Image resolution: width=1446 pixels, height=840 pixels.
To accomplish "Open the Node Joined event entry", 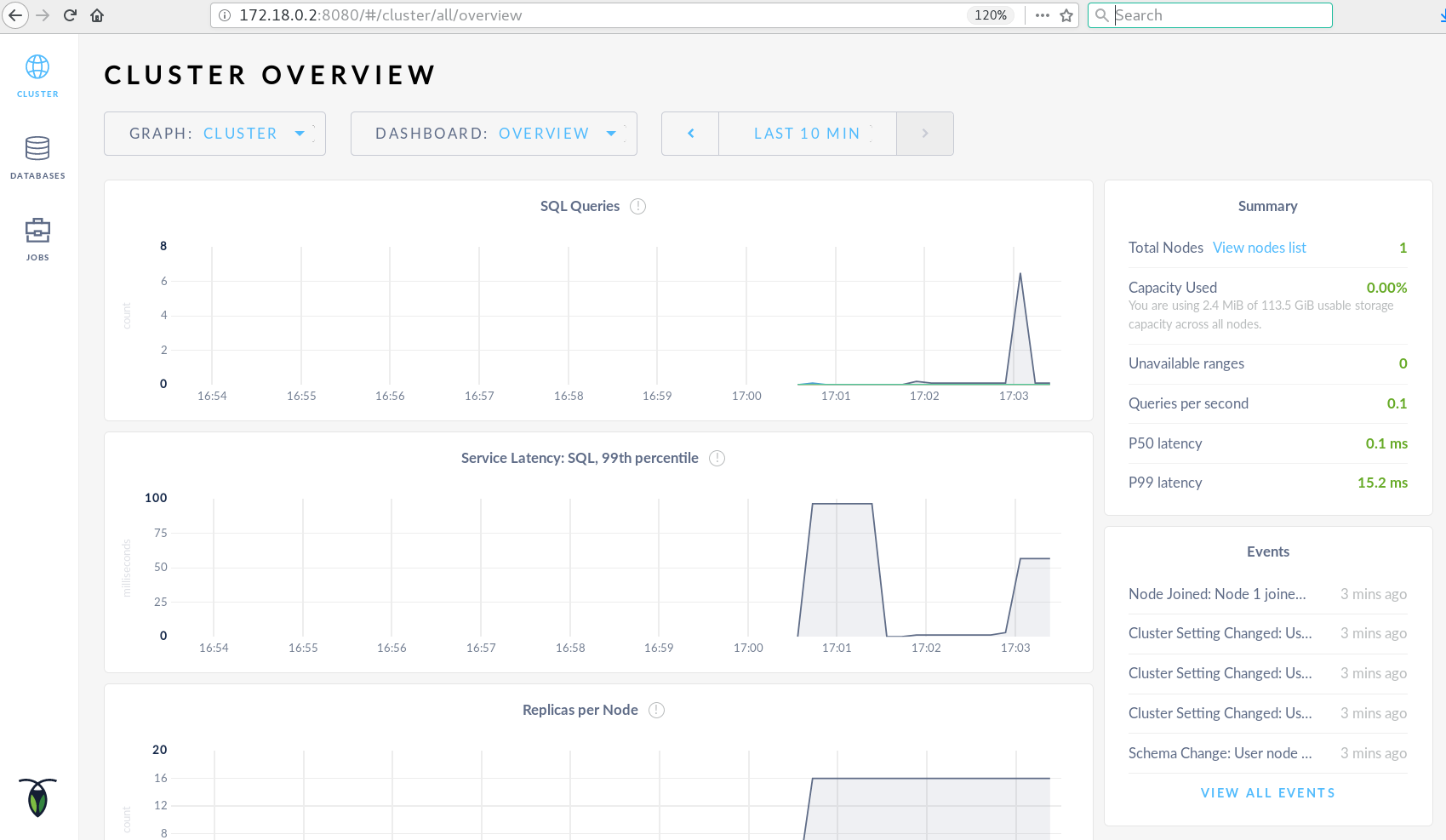I will [1217, 594].
